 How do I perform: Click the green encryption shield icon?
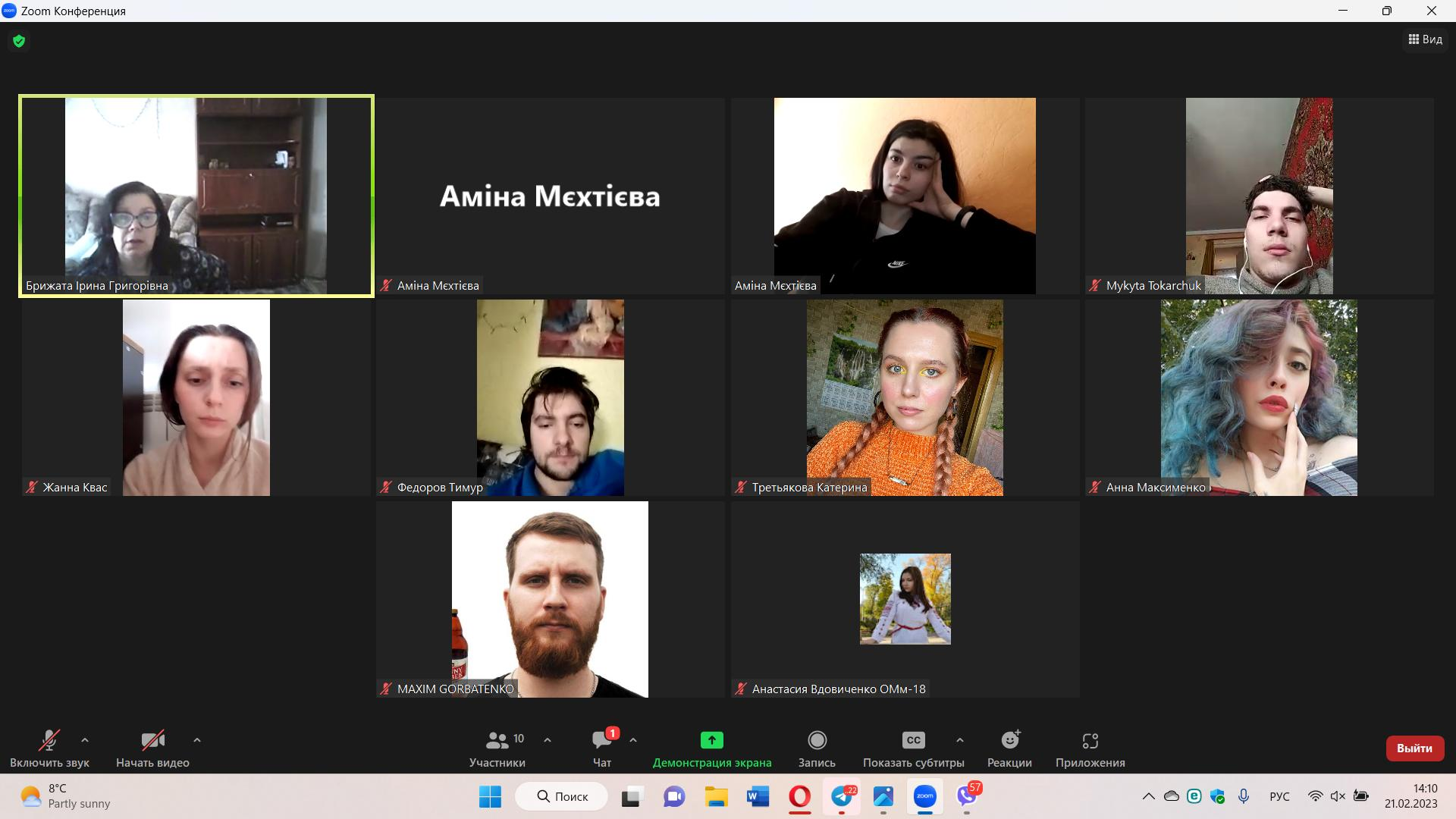pos(19,41)
